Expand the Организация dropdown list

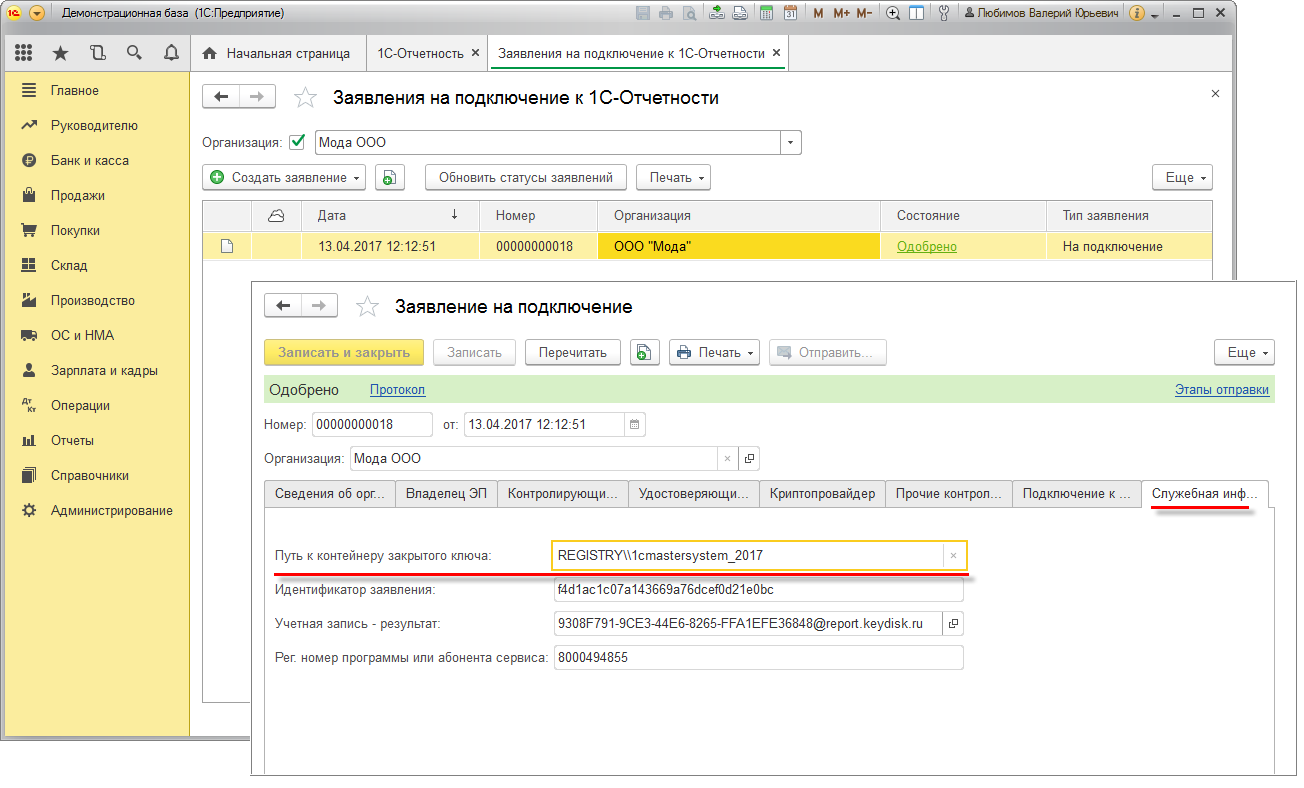coord(790,143)
